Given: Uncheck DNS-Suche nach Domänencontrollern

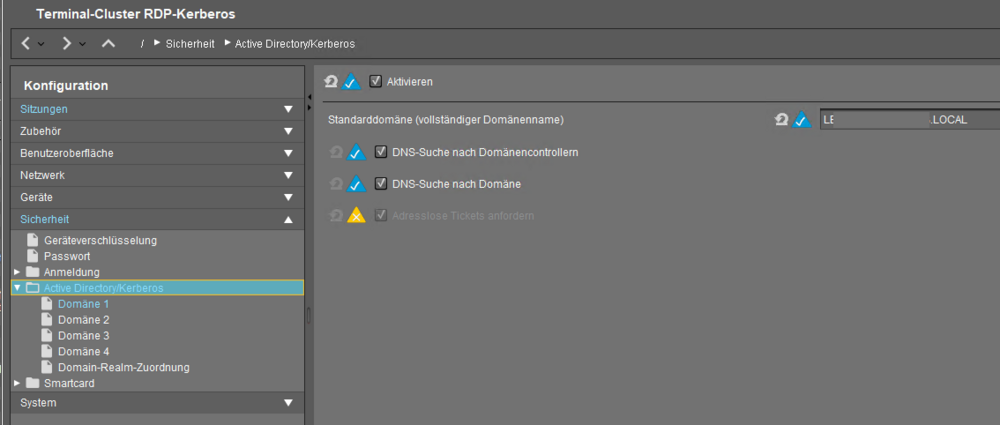Looking at the screenshot, I should [x=381, y=153].
